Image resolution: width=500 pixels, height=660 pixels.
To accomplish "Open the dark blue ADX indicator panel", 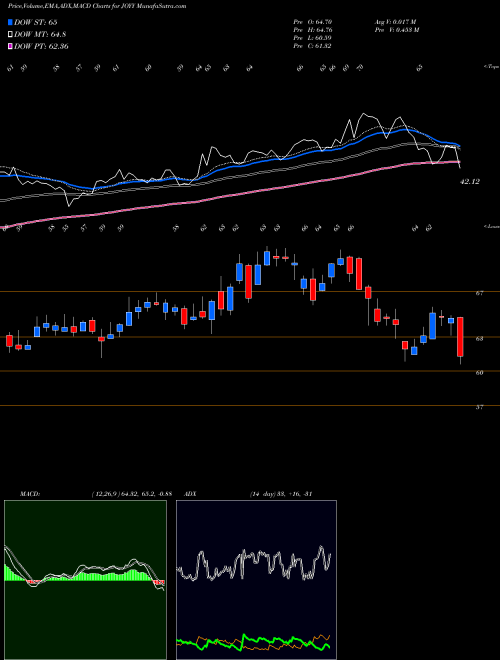I will click(x=256, y=580).
